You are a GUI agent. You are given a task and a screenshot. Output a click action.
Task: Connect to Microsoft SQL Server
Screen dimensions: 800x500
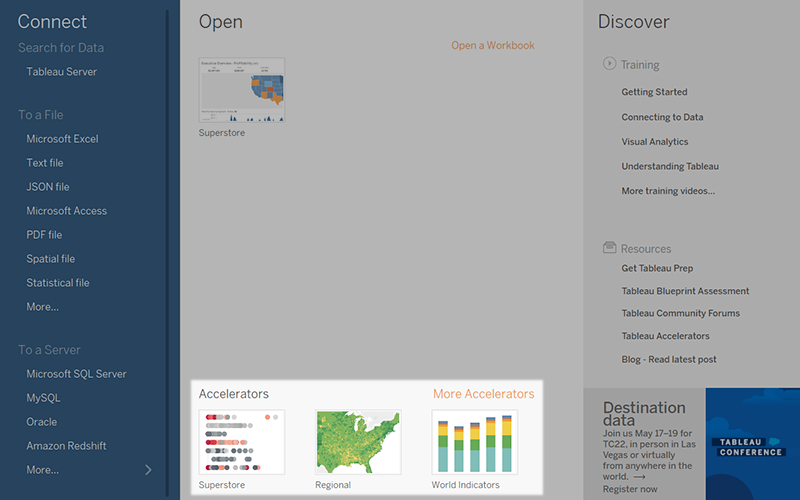[76, 374]
